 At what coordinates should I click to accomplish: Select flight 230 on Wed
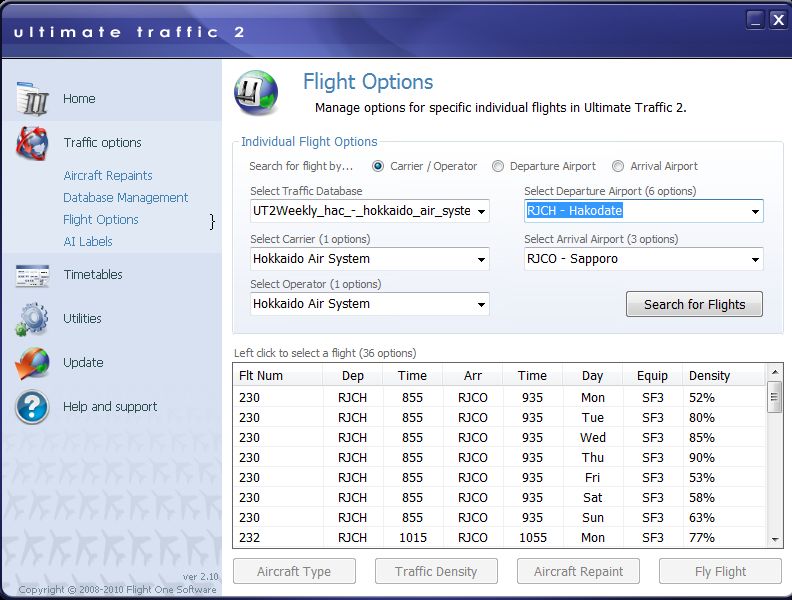500,438
